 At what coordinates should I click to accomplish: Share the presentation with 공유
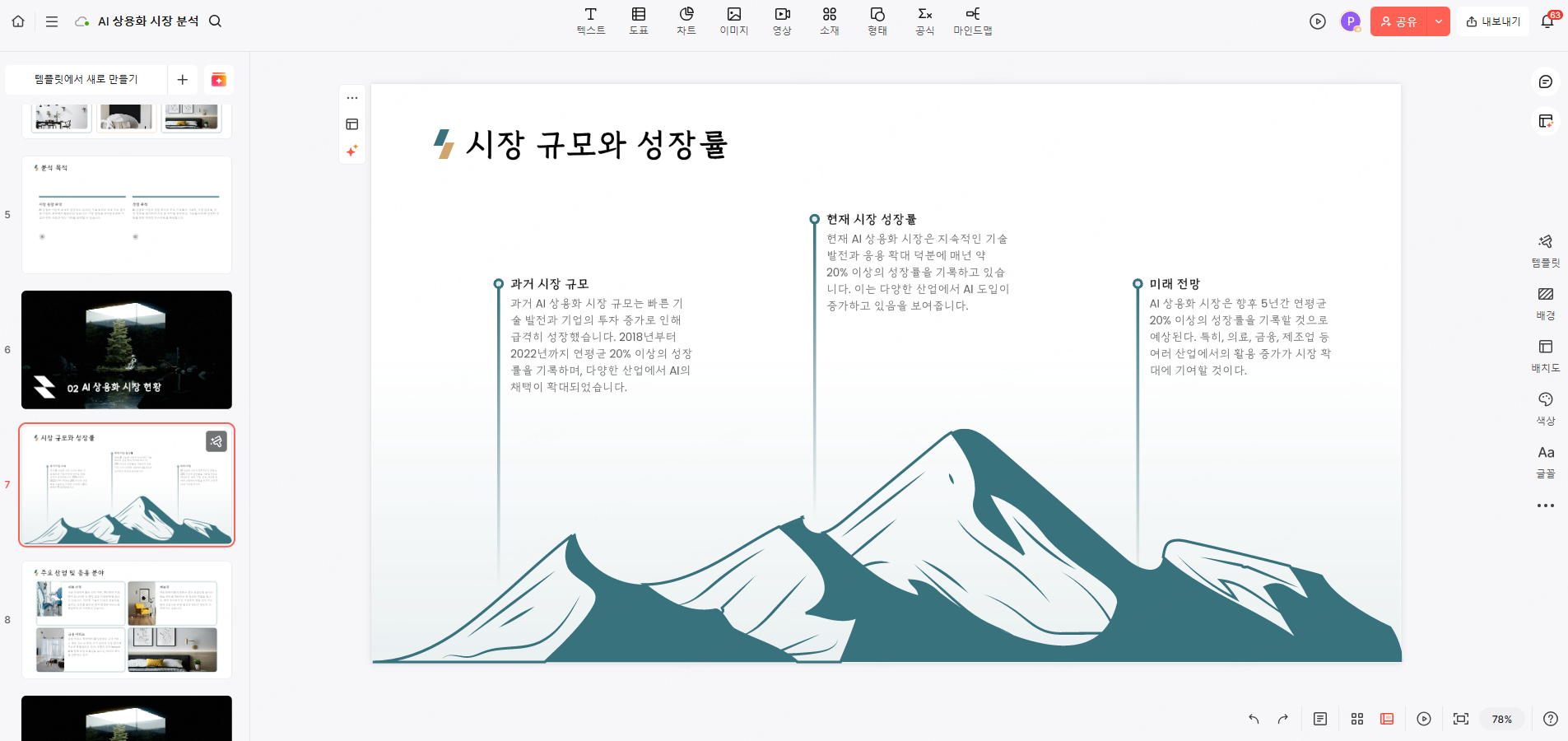[x=1398, y=21]
